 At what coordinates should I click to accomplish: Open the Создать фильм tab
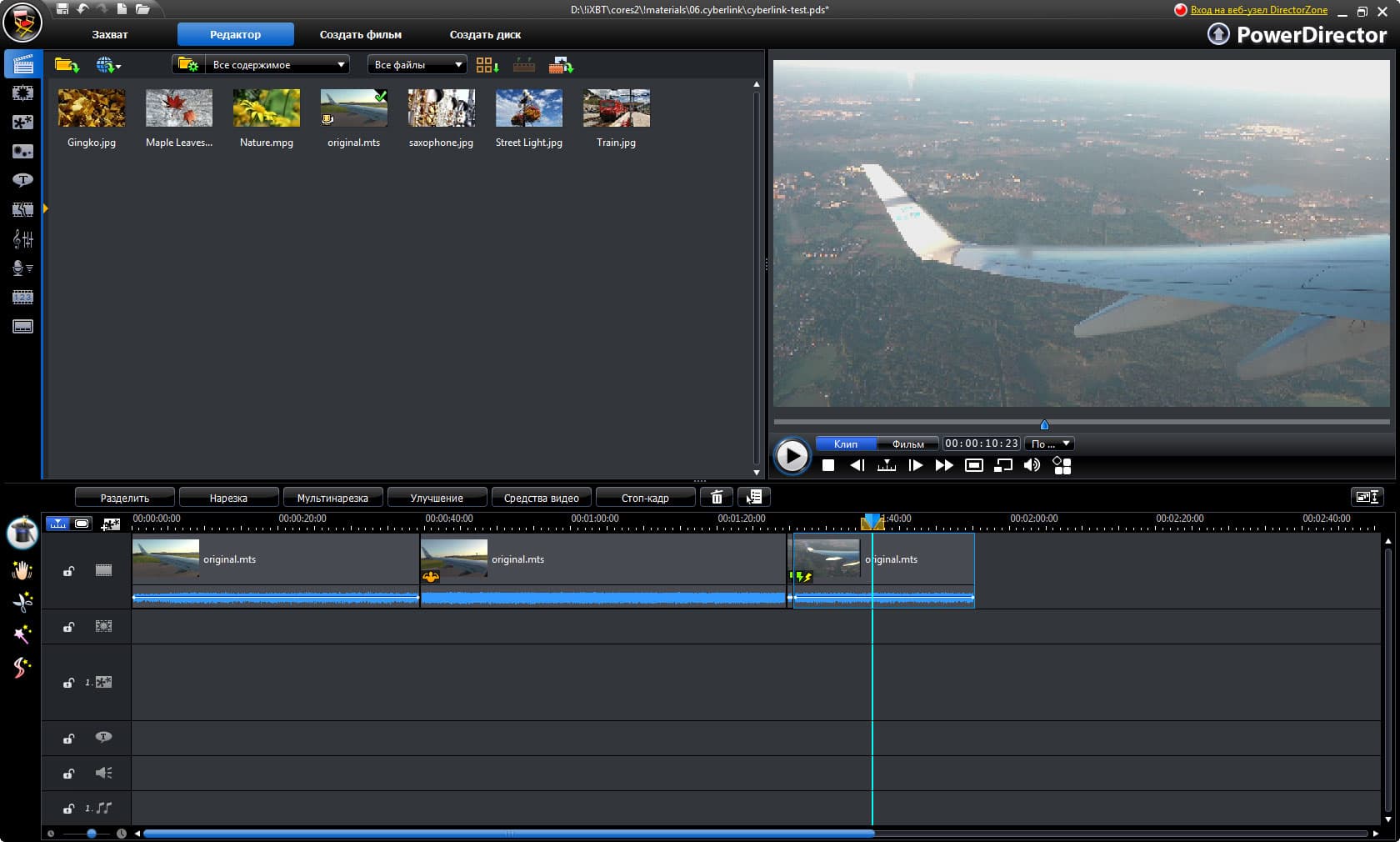[x=360, y=35]
